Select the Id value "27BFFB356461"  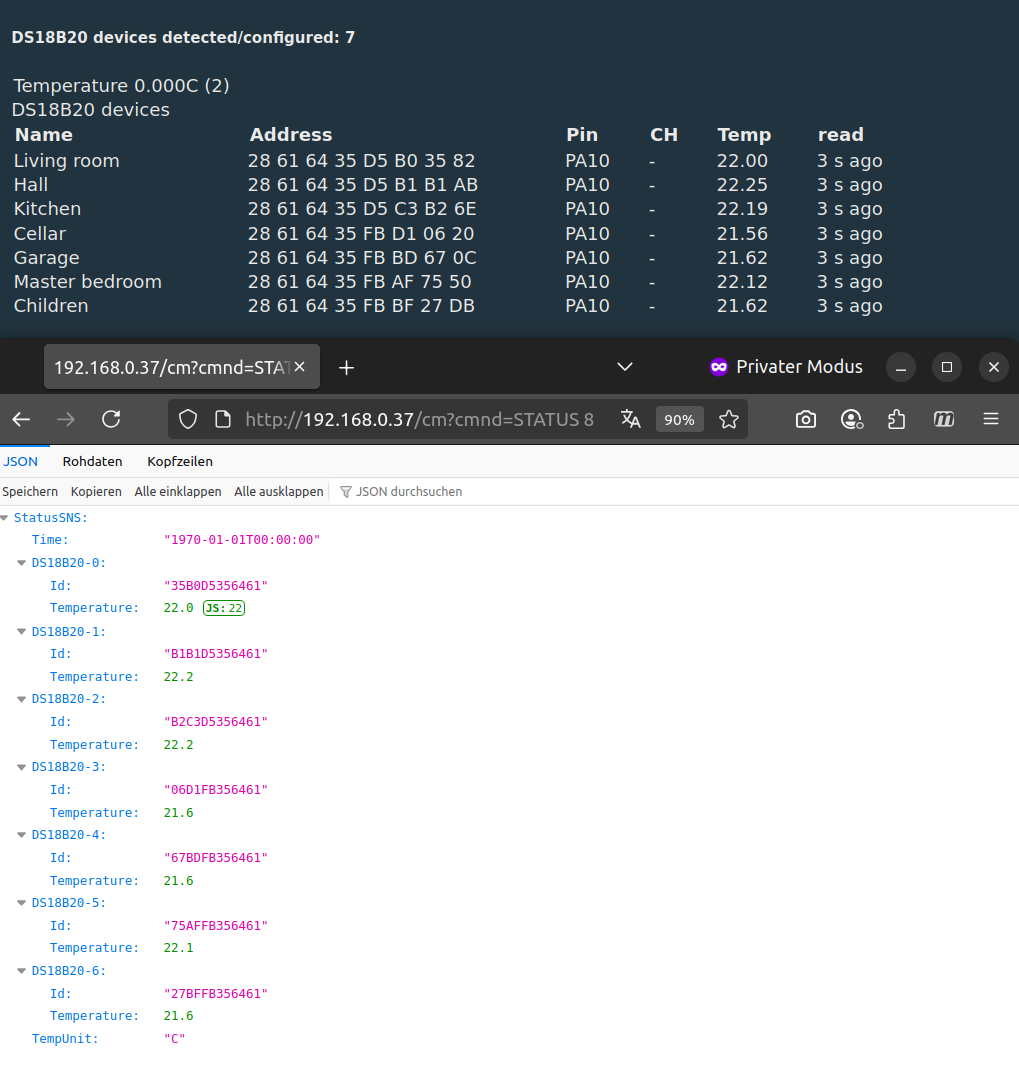coord(216,993)
